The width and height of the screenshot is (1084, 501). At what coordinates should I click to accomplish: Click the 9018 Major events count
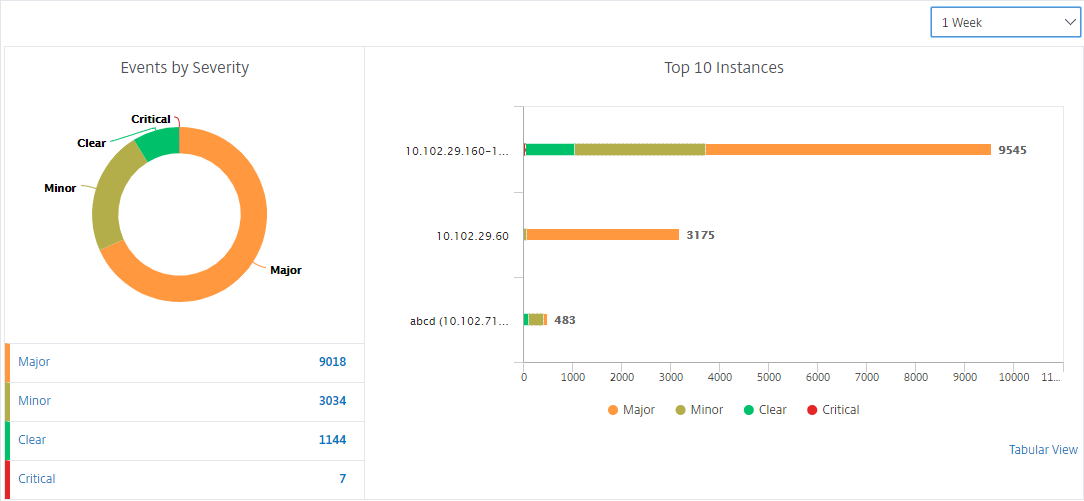333,361
